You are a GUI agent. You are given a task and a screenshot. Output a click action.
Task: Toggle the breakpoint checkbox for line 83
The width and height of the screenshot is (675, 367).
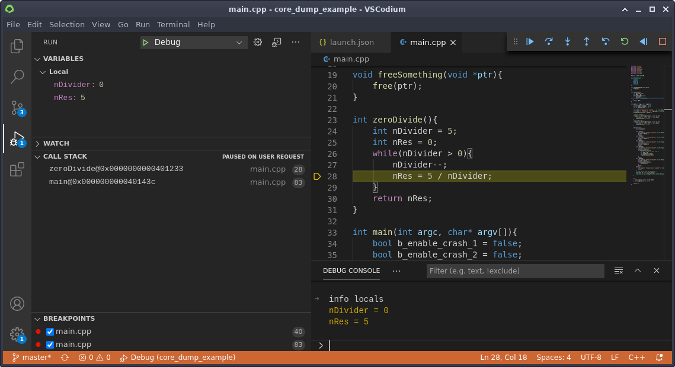point(50,345)
